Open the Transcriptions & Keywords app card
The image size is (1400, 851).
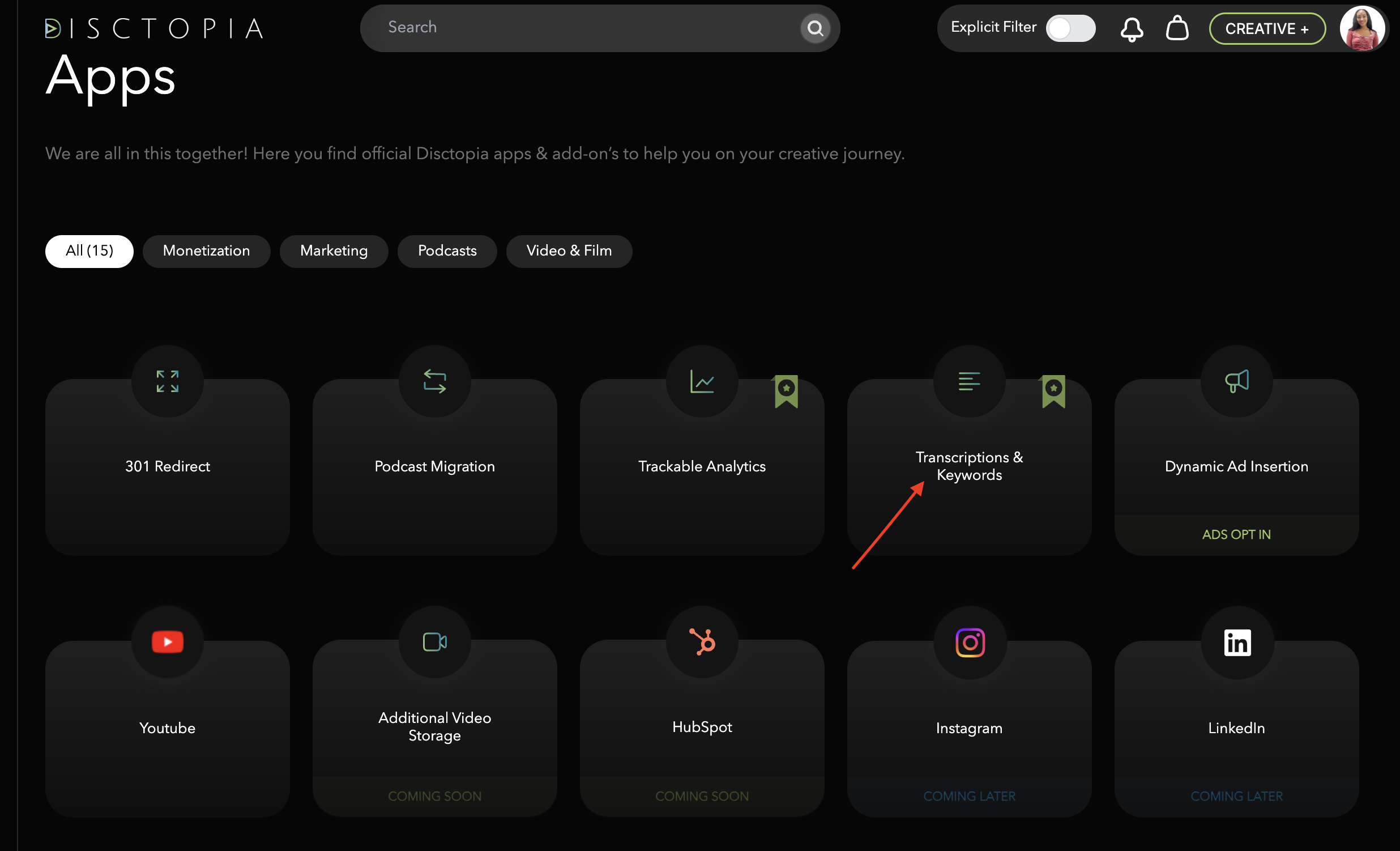970,467
